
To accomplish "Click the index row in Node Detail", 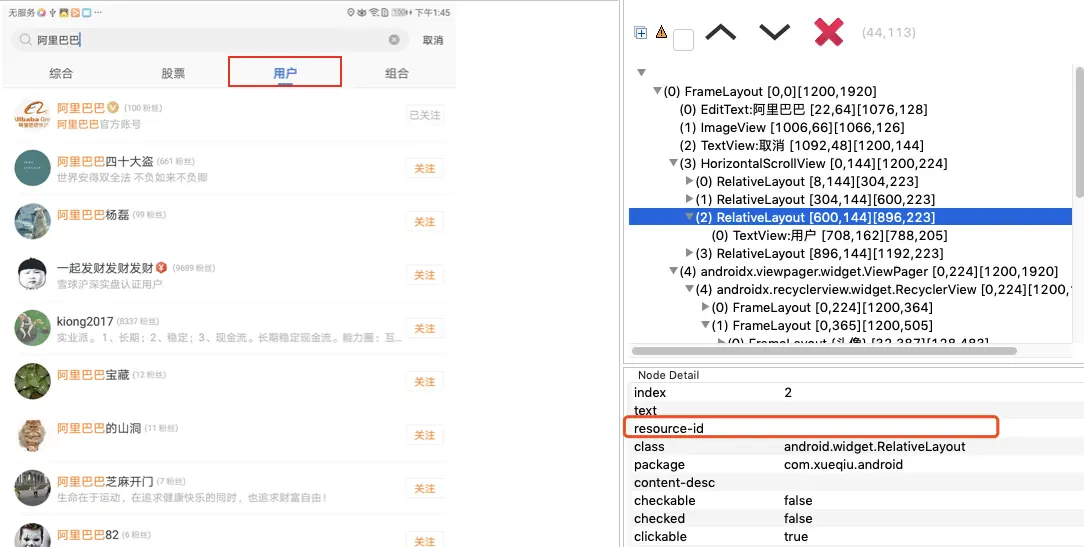I will click(x=854, y=392).
